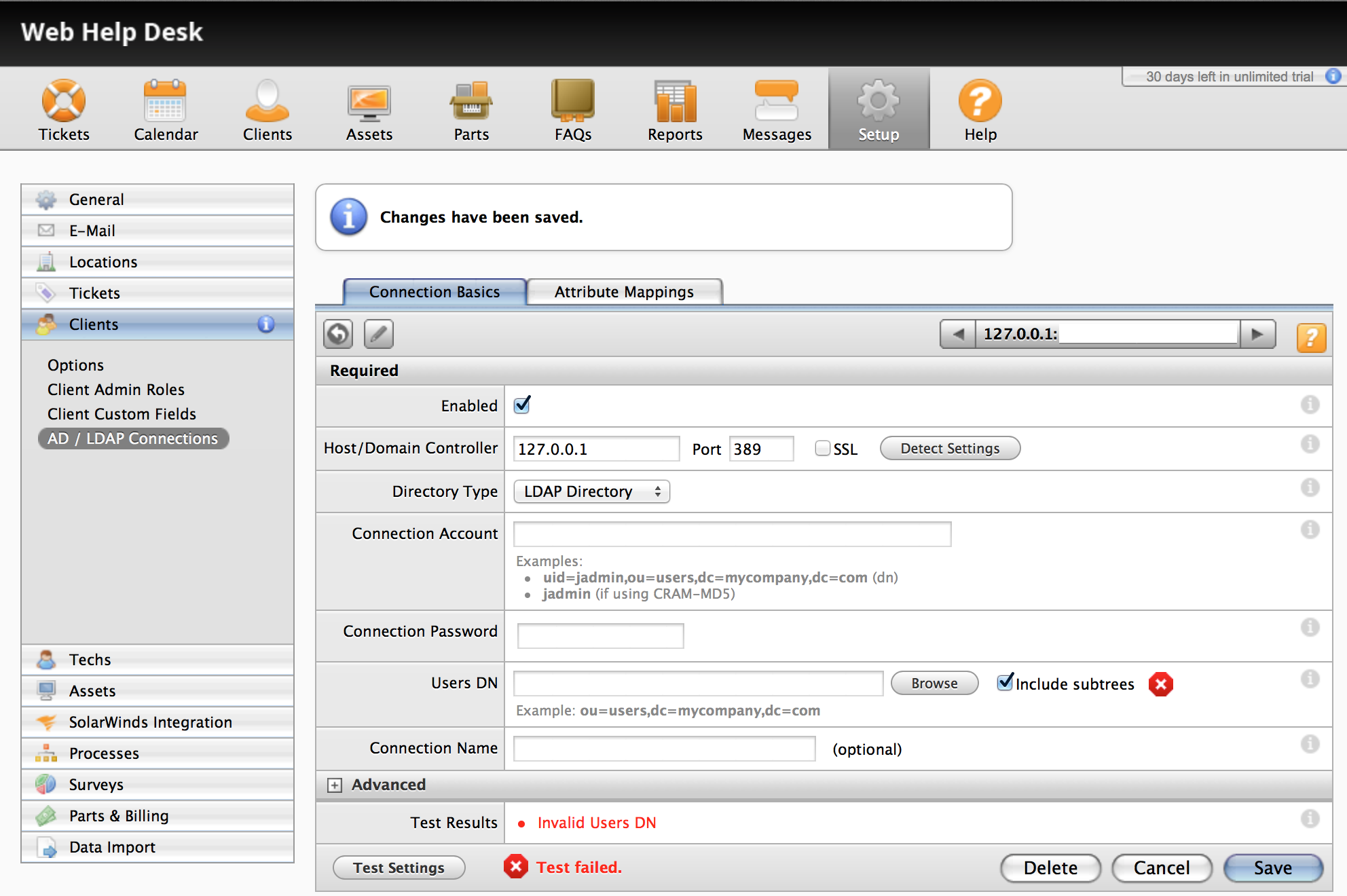Click the orange question mark help icon
1347x896 pixels.
pos(1312,337)
